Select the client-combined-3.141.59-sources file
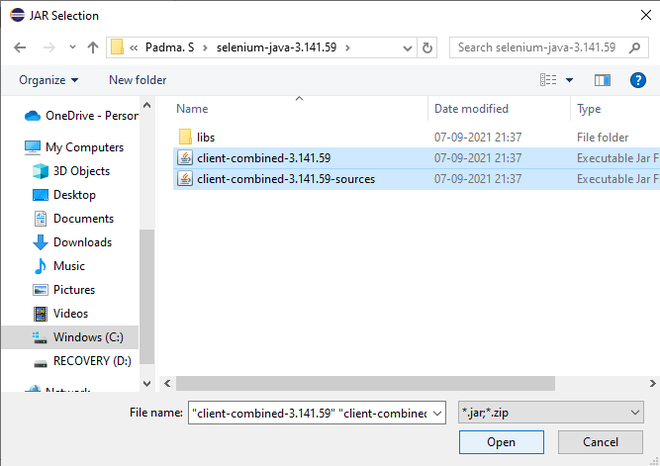The width and height of the screenshot is (660, 466). tap(286, 179)
